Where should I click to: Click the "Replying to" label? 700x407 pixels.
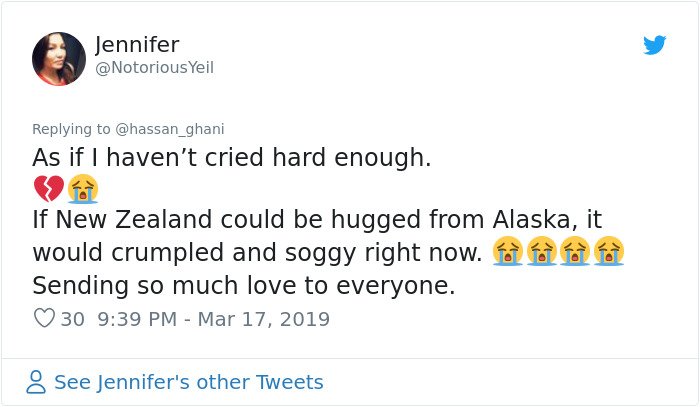[x=71, y=129]
